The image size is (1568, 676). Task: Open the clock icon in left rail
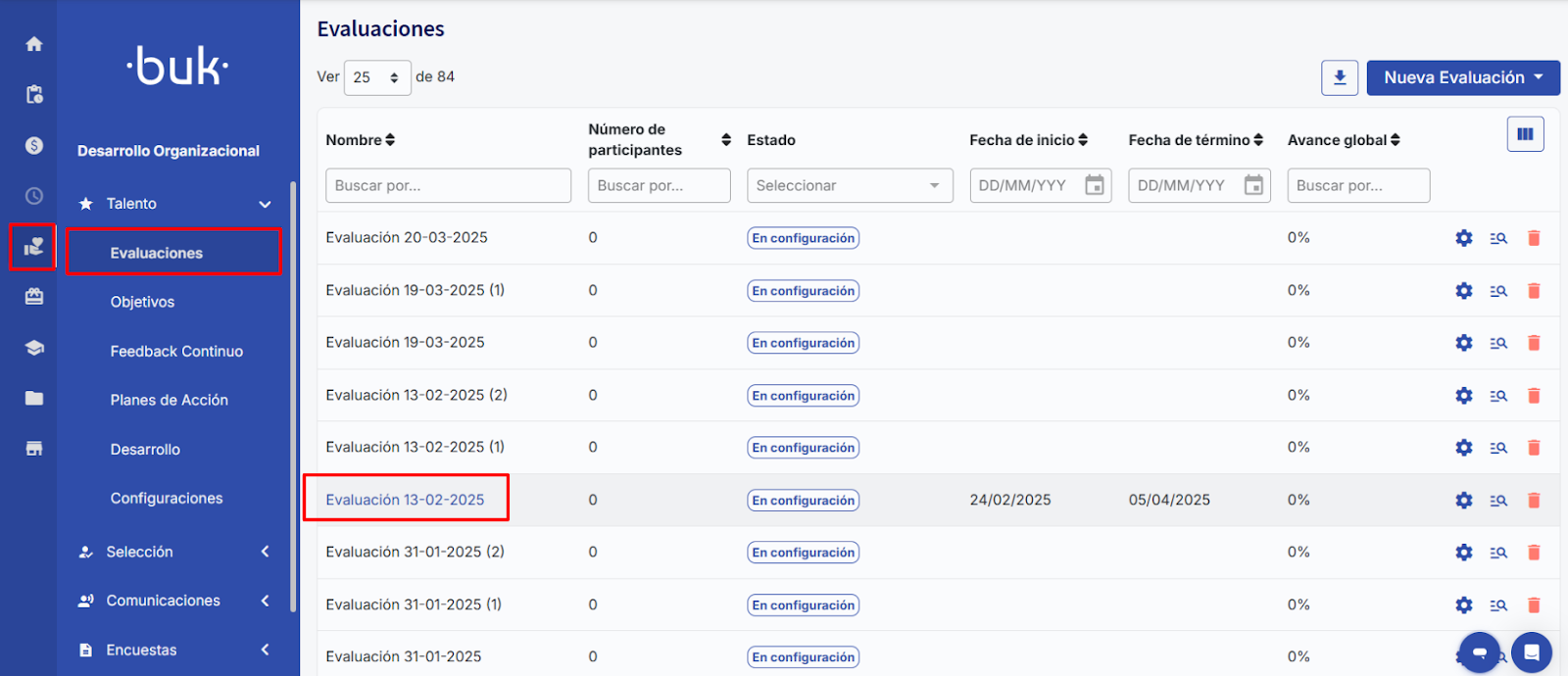tap(34, 196)
